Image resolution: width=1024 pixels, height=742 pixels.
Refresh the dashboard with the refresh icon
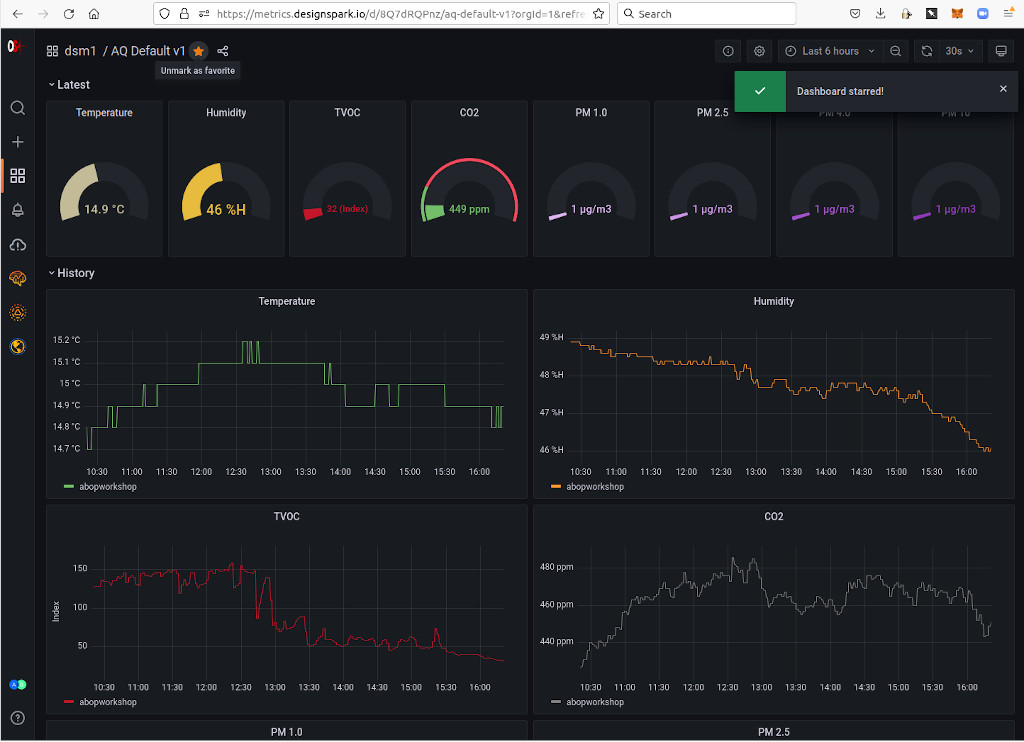927,51
